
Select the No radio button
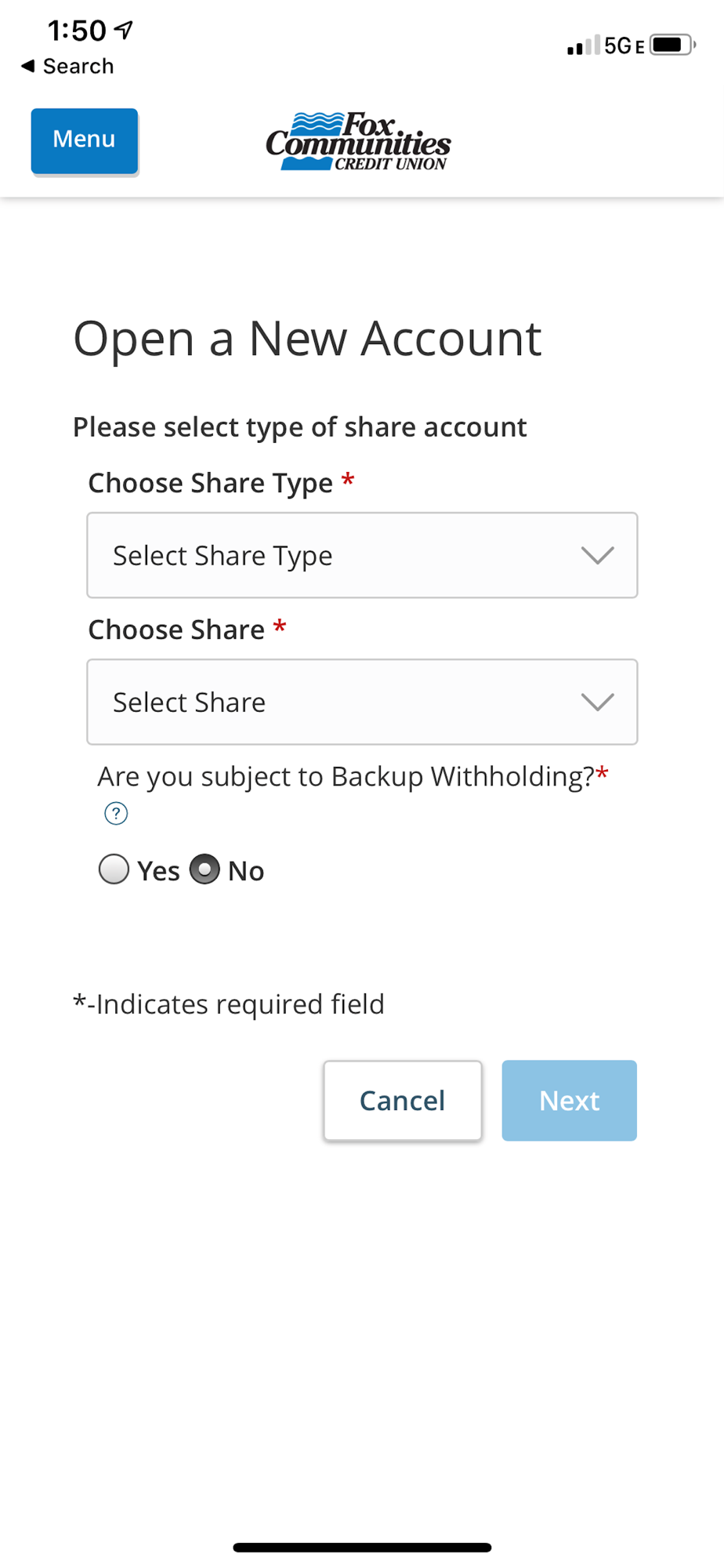point(205,869)
